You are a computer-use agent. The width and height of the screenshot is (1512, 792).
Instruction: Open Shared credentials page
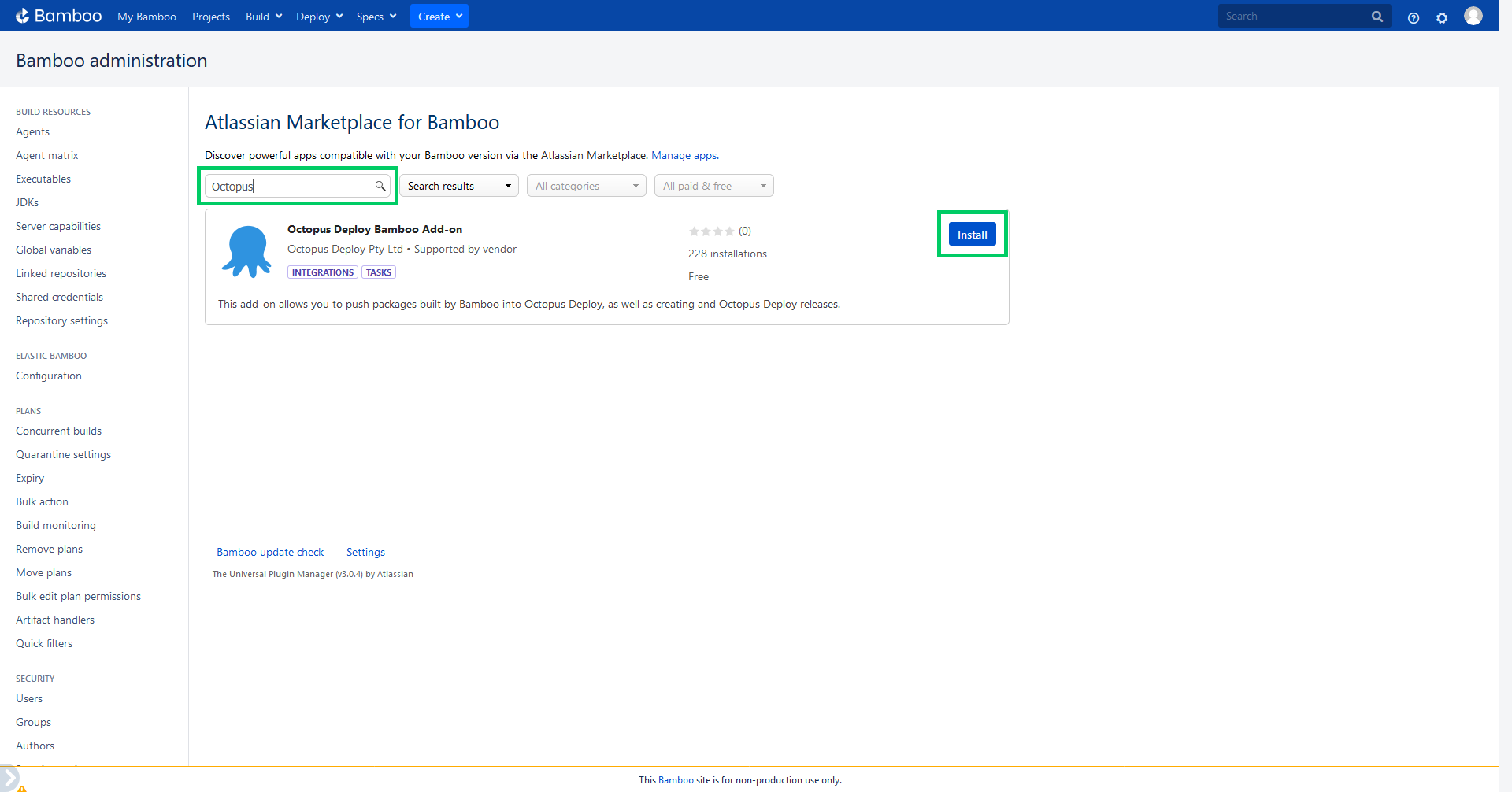tap(59, 297)
